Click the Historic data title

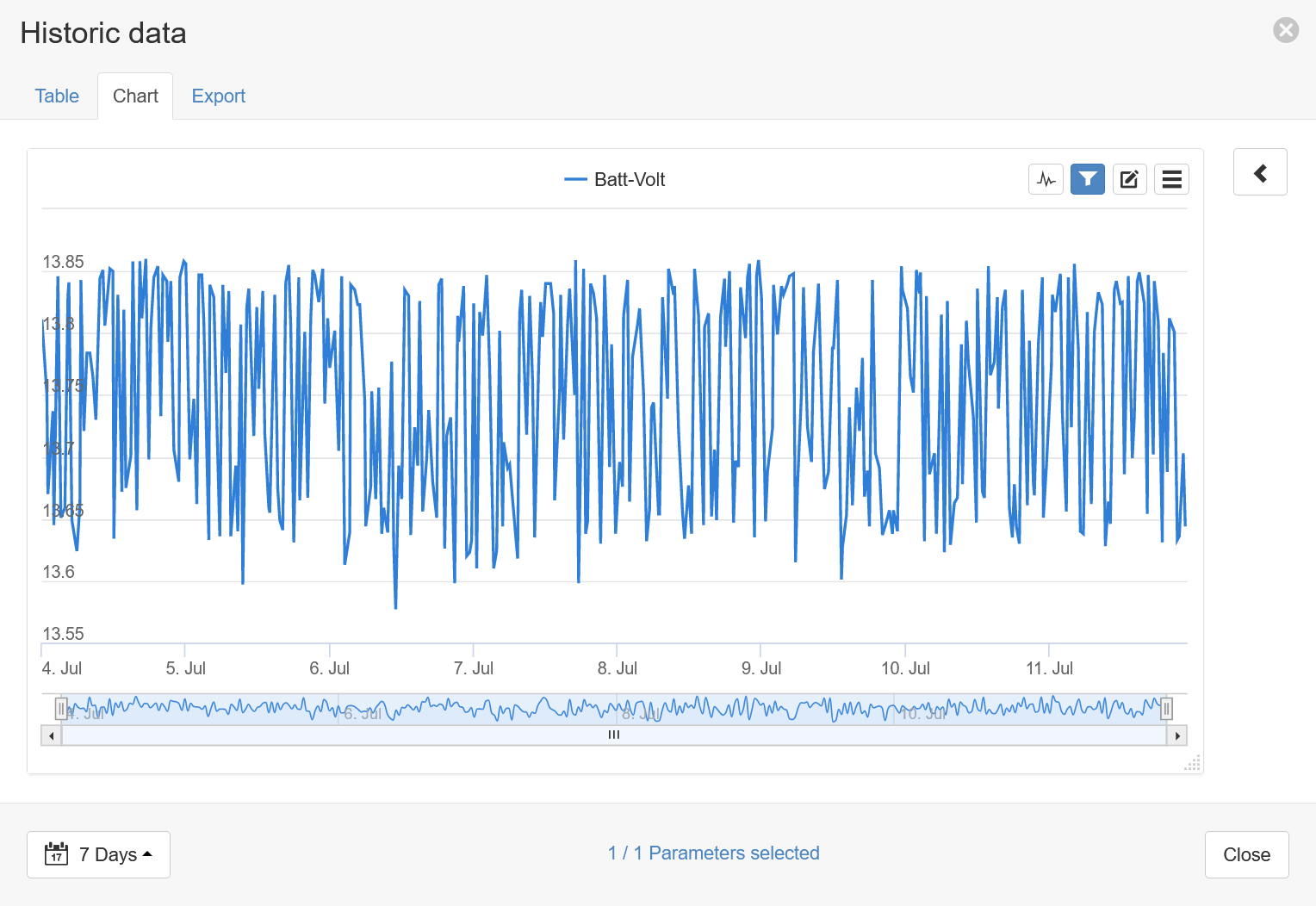click(103, 33)
